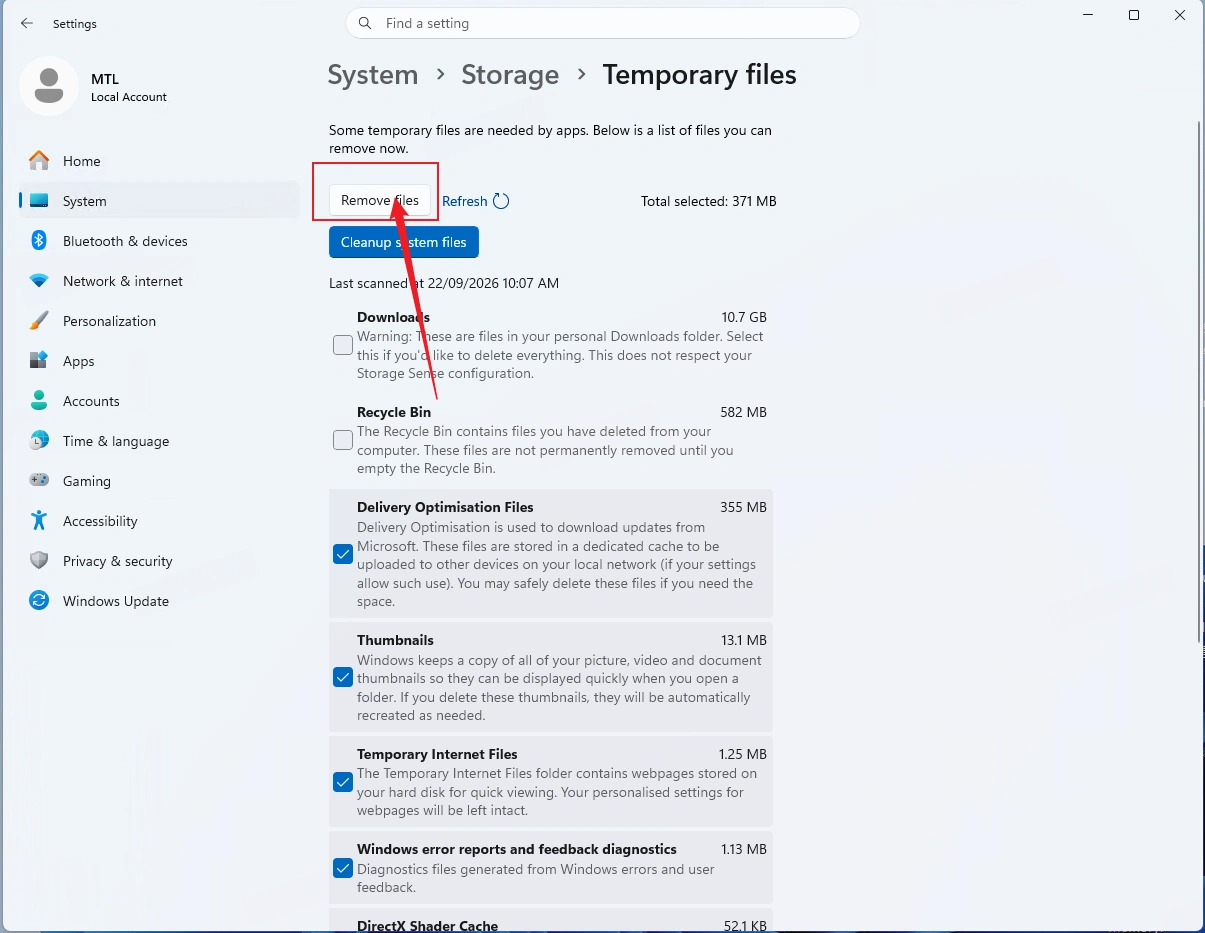Click the Last scanned date text
This screenshot has width=1205, height=933.
(444, 283)
